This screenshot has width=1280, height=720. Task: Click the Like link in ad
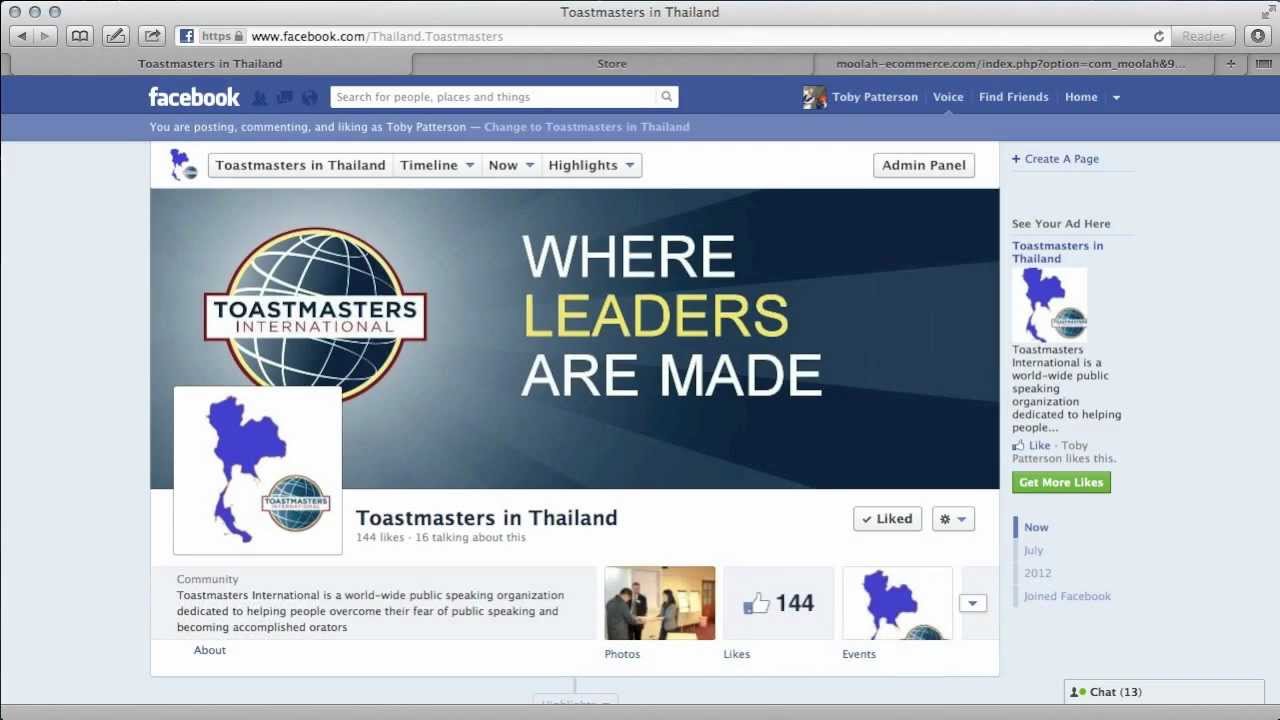coord(1039,446)
